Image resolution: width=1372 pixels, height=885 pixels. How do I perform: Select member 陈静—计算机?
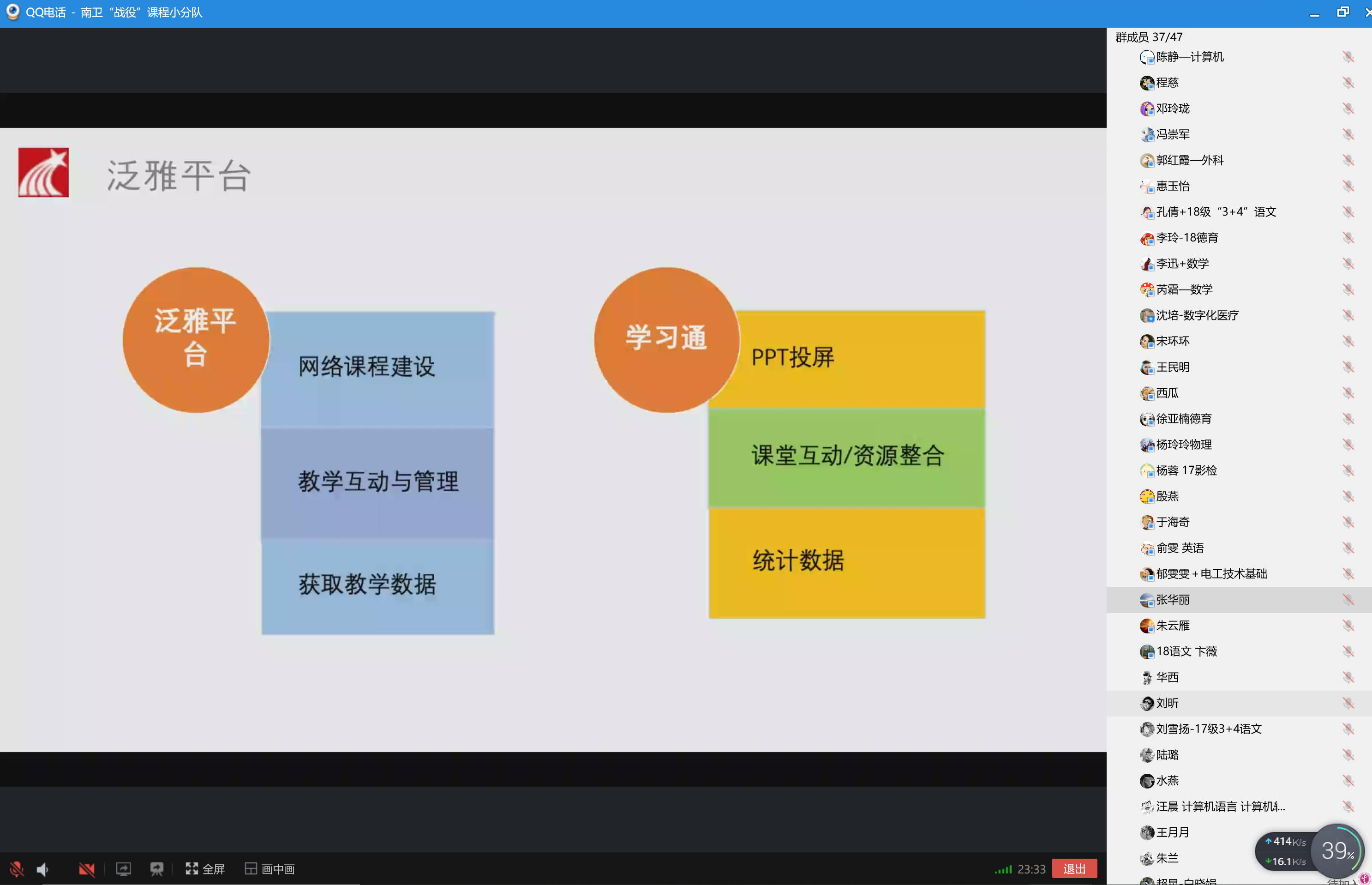[x=1239, y=57]
